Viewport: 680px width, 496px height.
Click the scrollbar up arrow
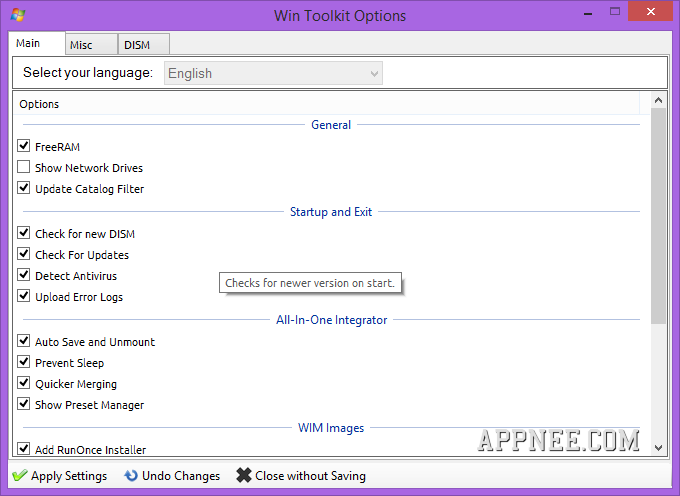click(x=658, y=100)
